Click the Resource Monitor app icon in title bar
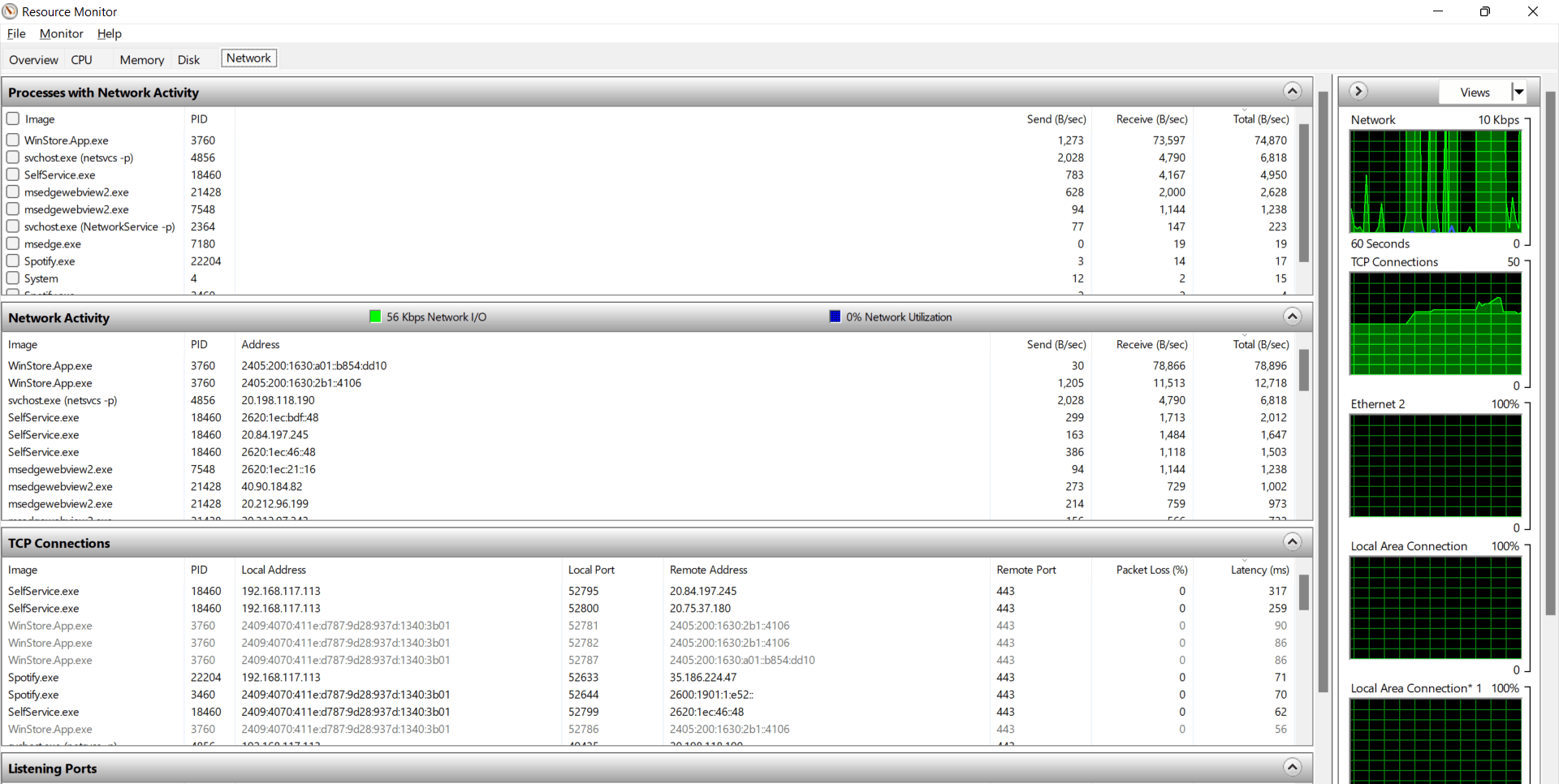1559x784 pixels. coord(10,11)
